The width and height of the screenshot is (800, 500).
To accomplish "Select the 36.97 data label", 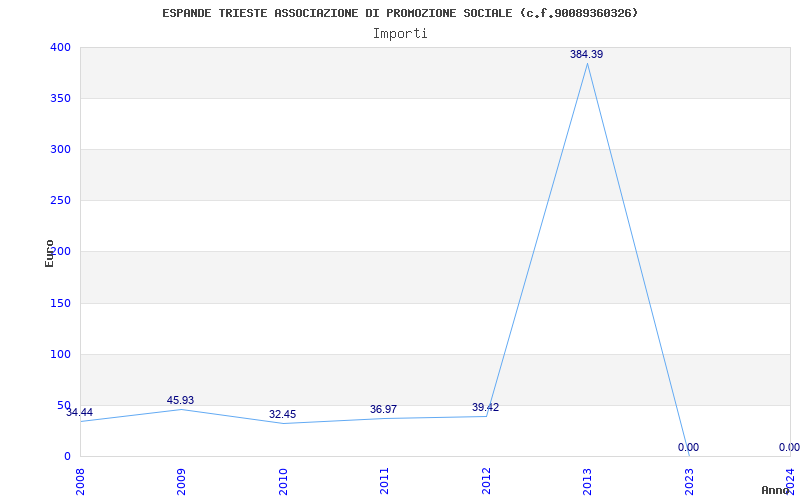I will (x=383, y=409).
